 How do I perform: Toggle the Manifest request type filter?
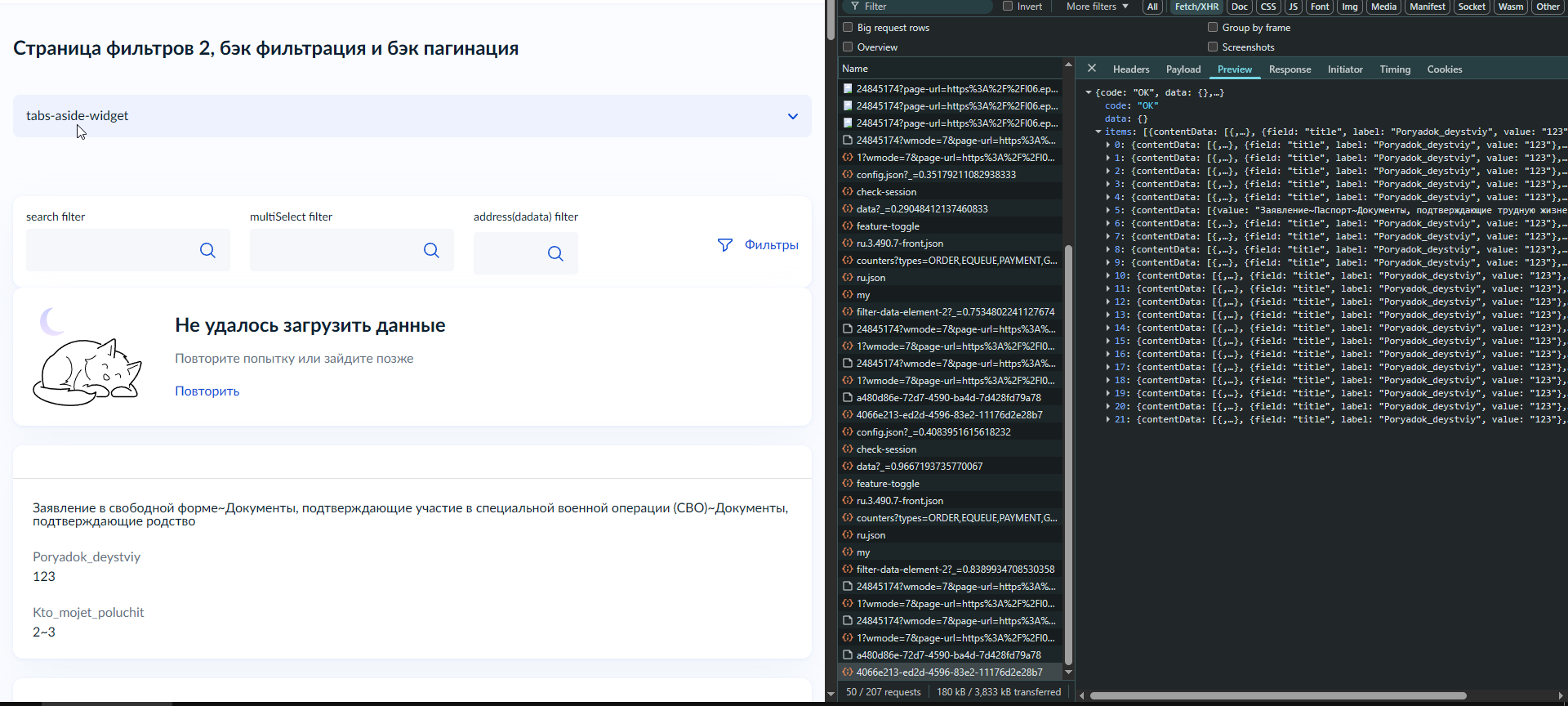coord(1428,7)
